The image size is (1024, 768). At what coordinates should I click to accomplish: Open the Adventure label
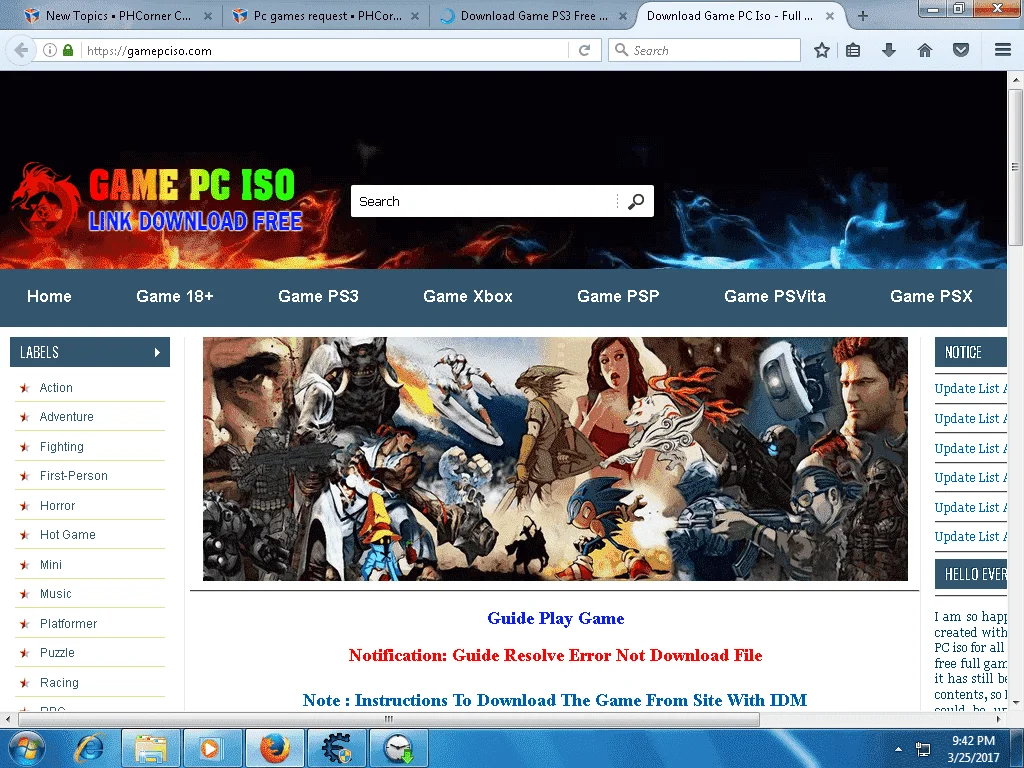66,417
